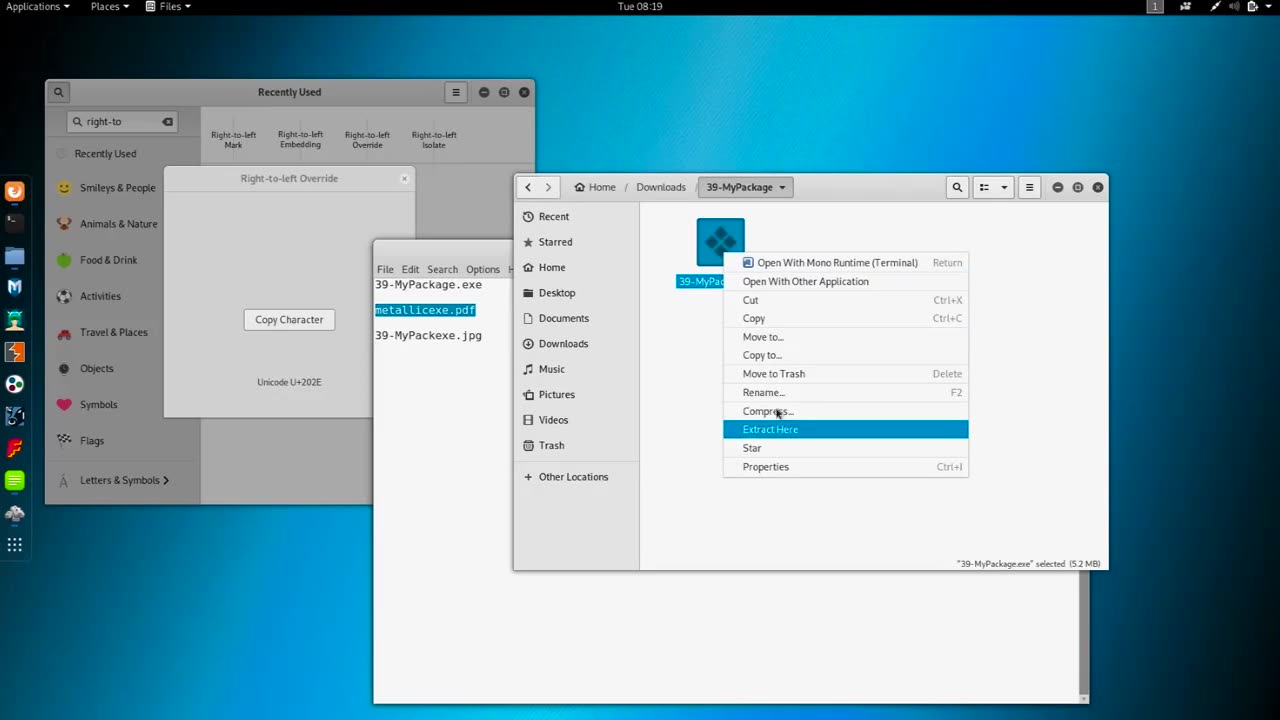Image resolution: width=1280 pixels, height=720 pixels.
Task: Select Compress… in context menu
Action: tap(845, 411)
